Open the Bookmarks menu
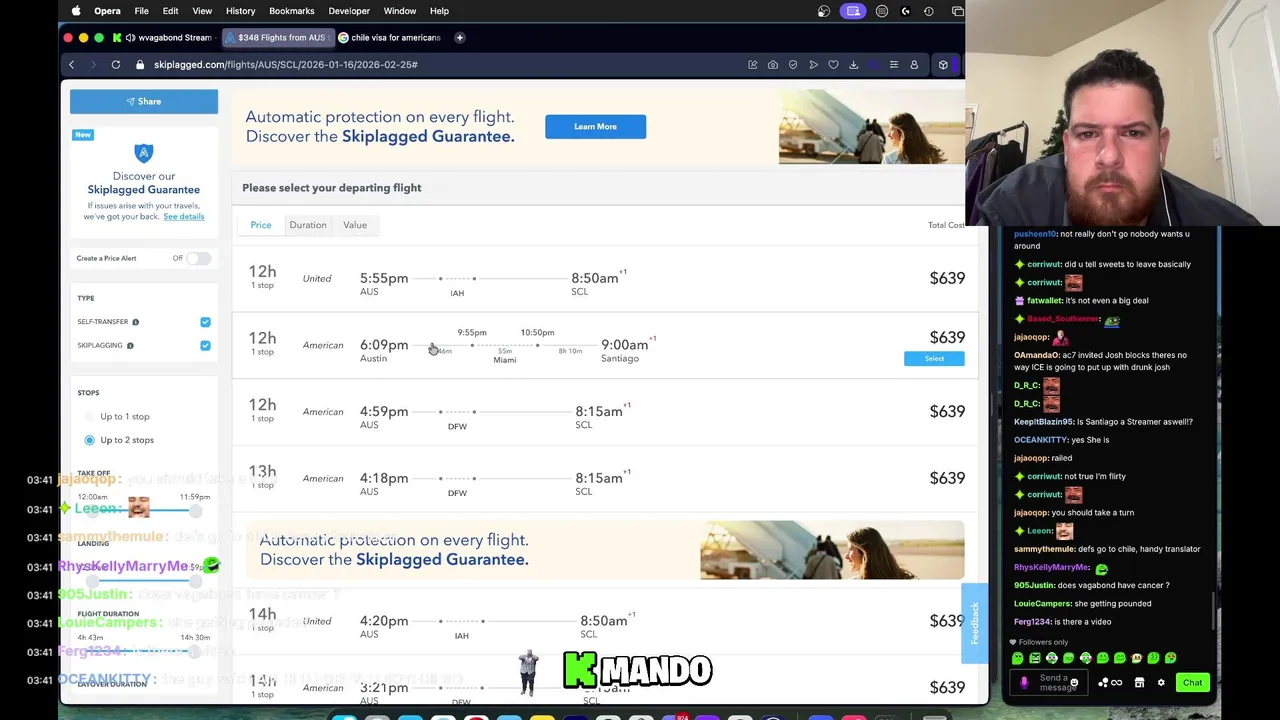Image resolution: width=1280 pixels, height=720 pixels. [292, 11]
